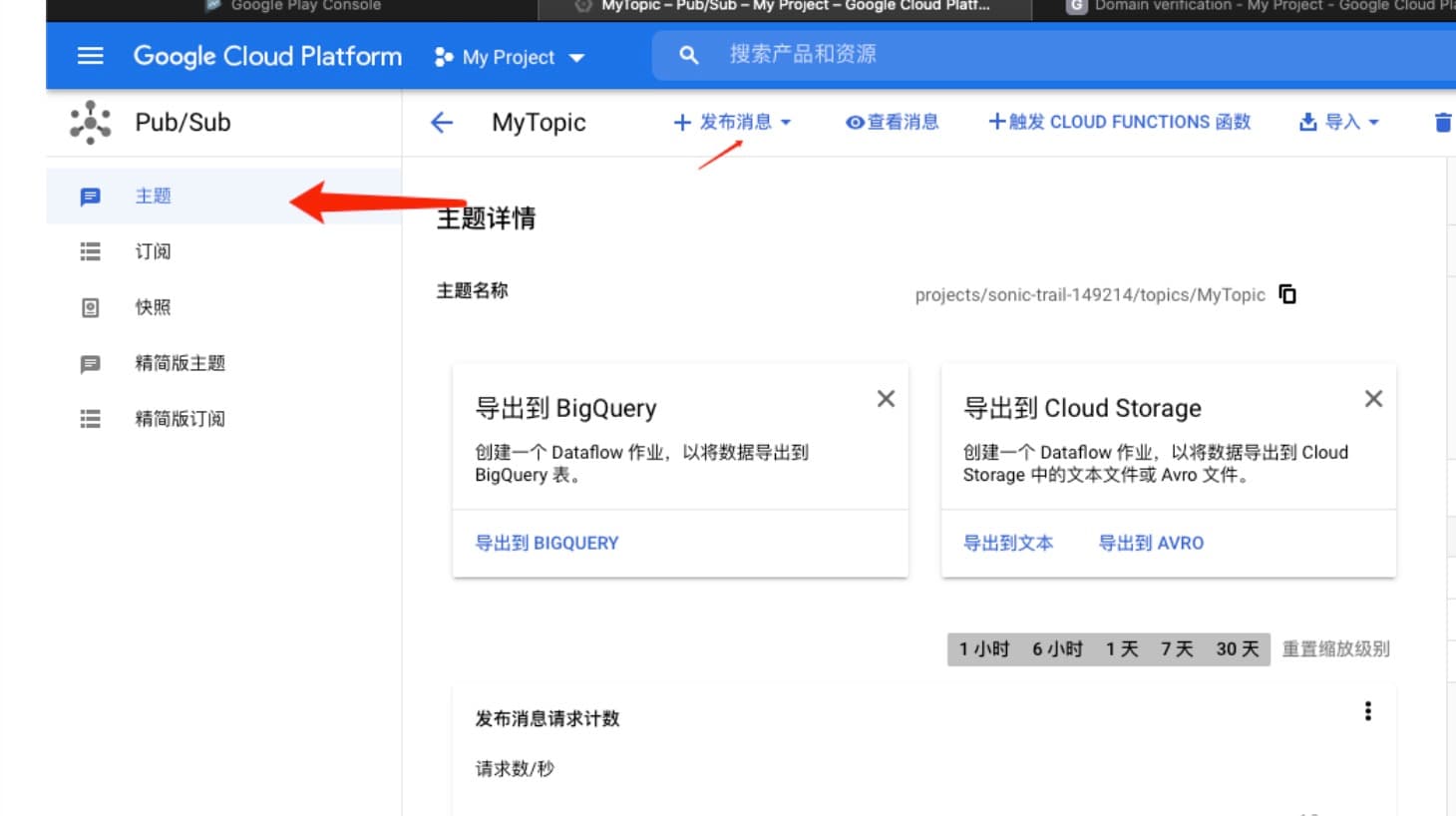The height and width of the screenshot is (816, 1456).
Task: Click the 发布消息请求计数 chart title
Action: 547,719
